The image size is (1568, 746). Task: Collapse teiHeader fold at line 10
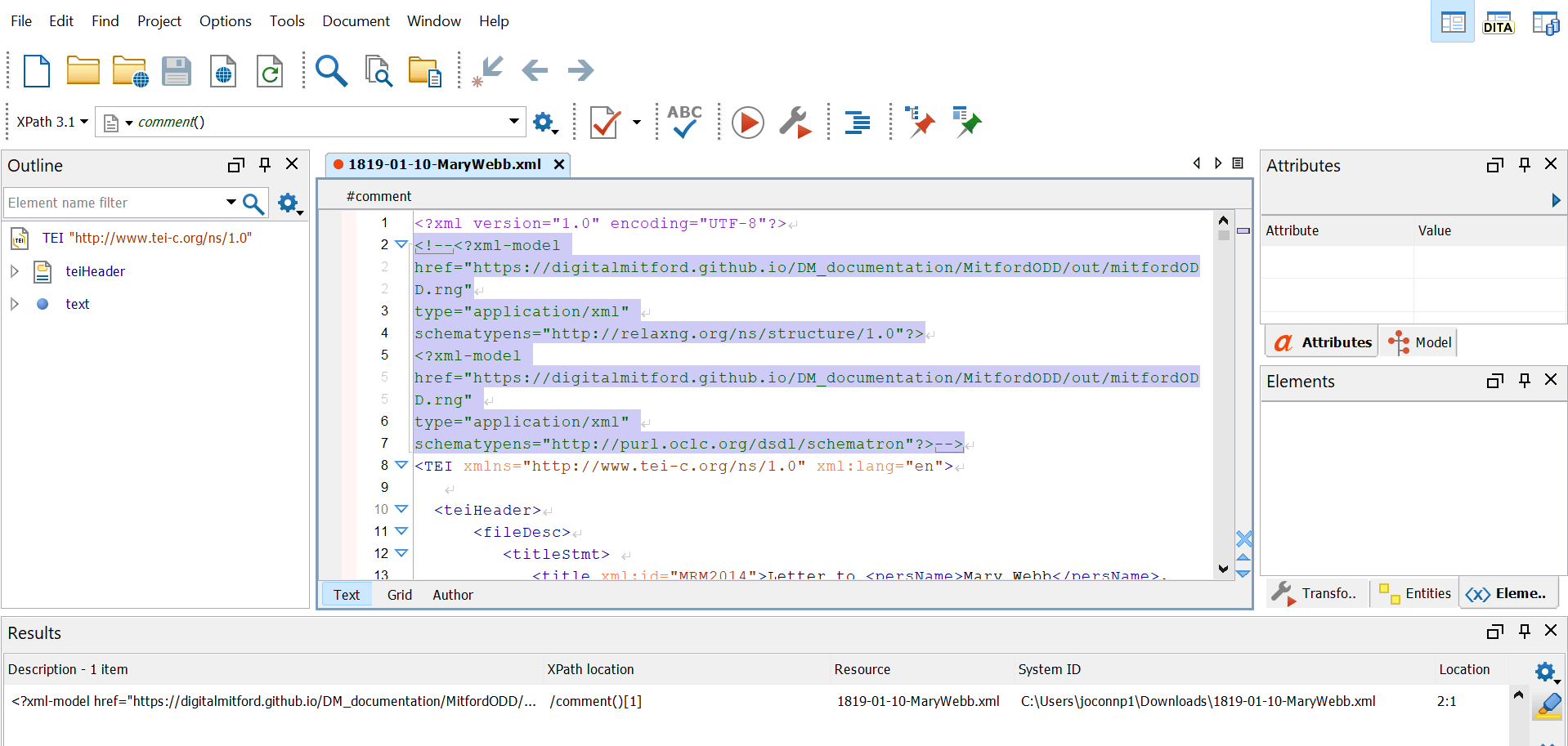pyautogui.click(x=401, y=509)
